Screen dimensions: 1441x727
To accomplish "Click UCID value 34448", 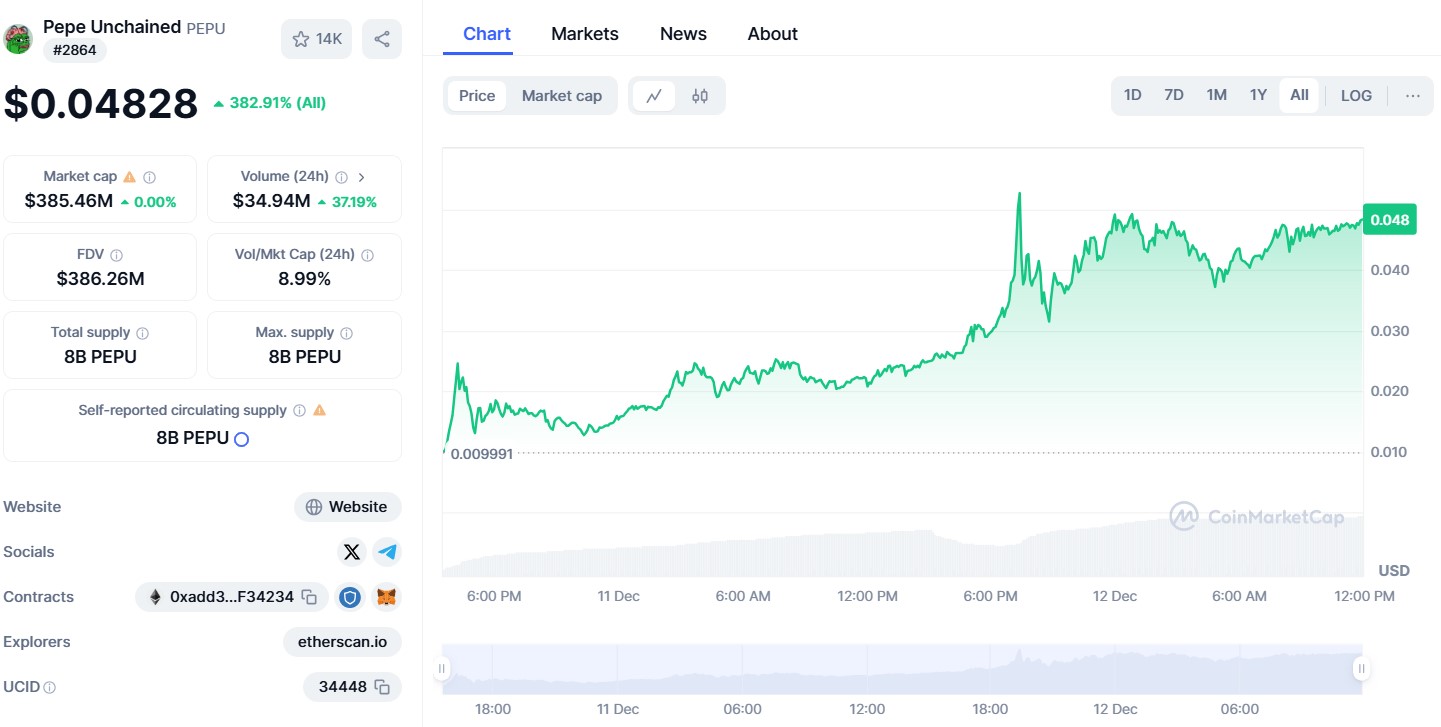I will (343, 687).
